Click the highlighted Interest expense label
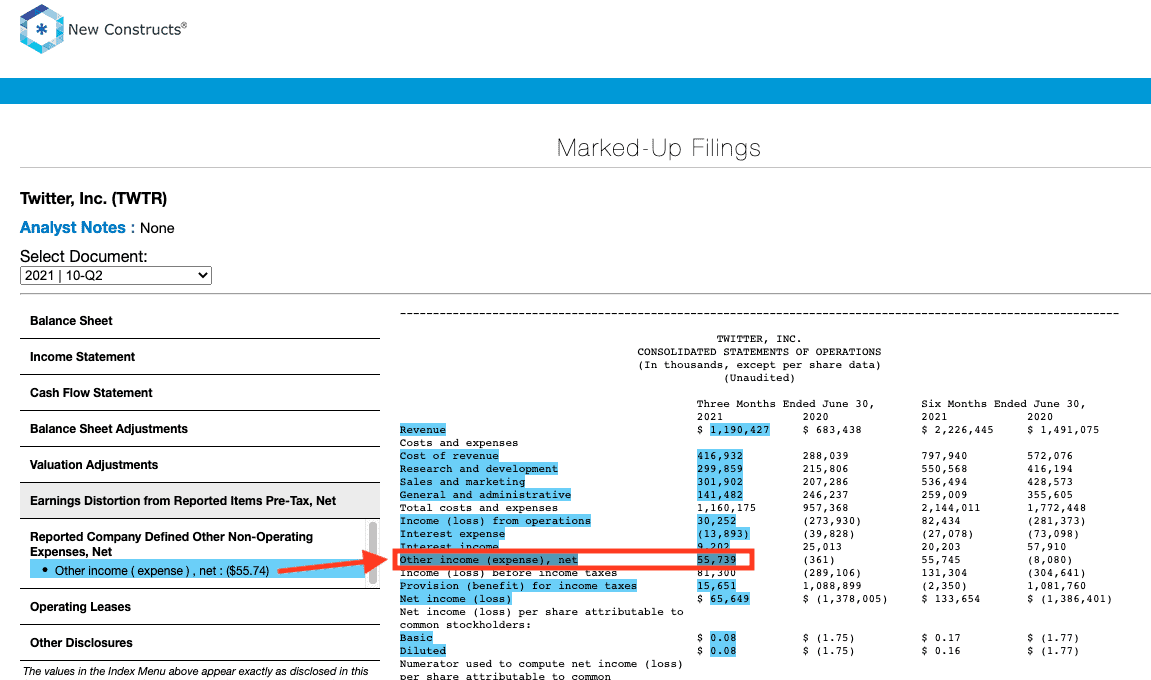Screen dimensions: 1151x680 452,534
